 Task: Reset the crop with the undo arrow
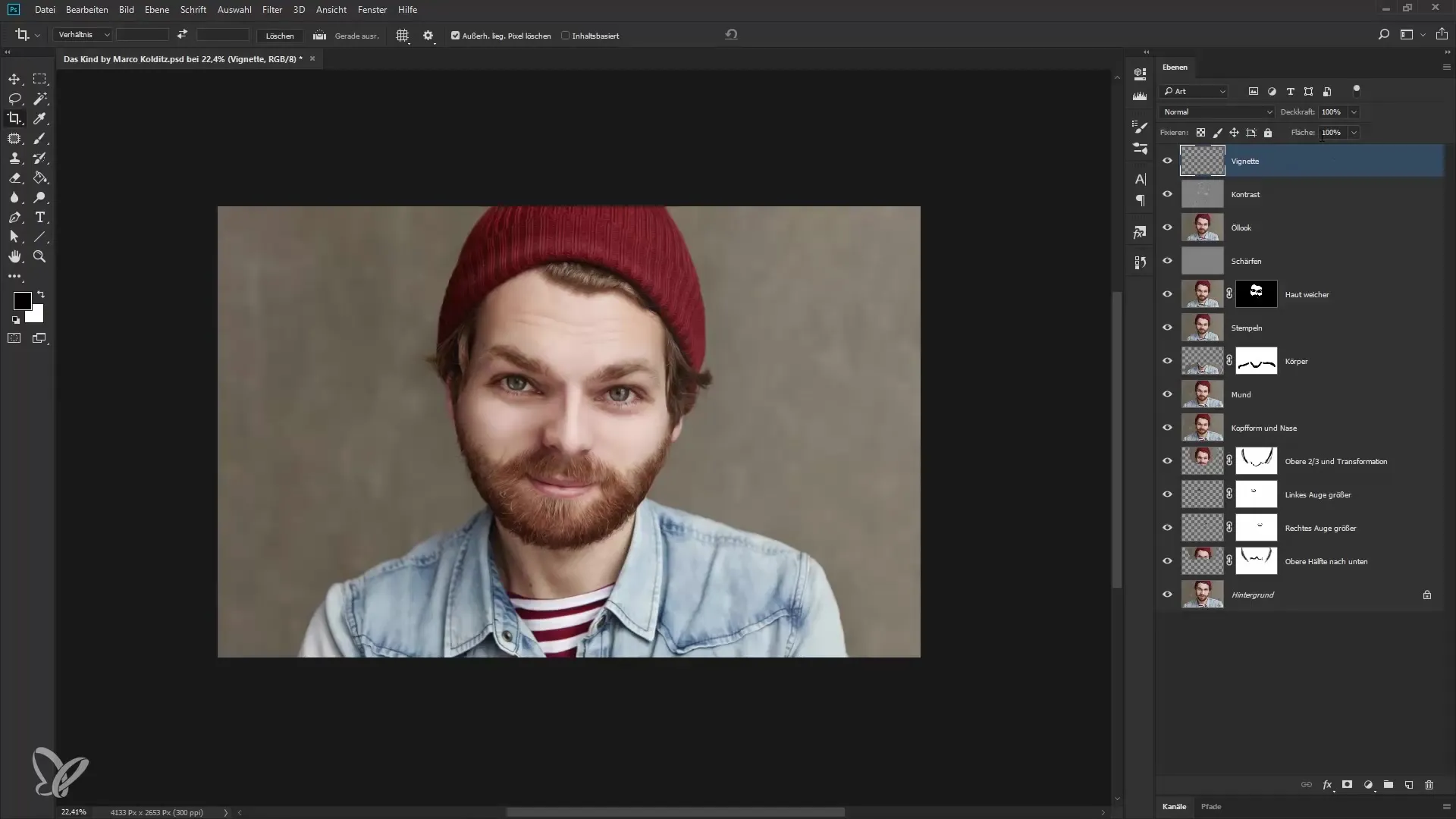pos(731,35)
